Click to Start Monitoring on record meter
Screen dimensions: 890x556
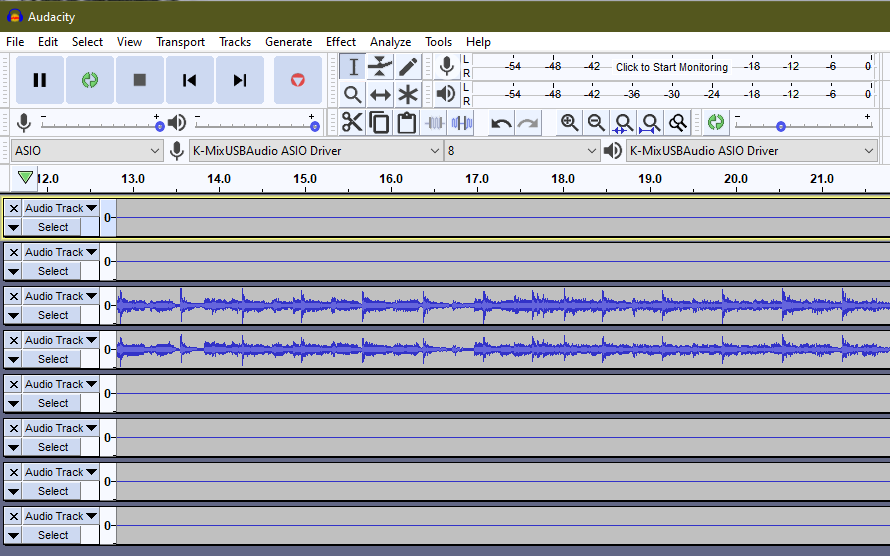[x=671, y=67]
